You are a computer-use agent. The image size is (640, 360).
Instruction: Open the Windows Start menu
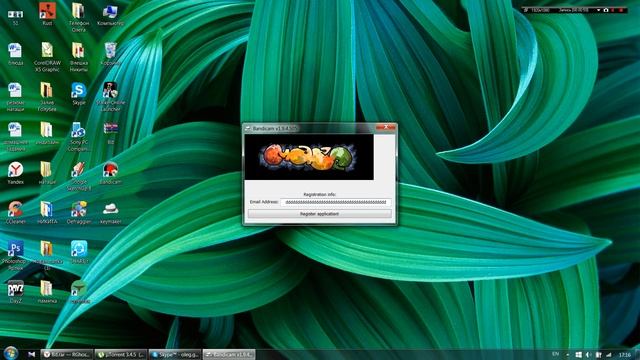click(x=11, y=353)
